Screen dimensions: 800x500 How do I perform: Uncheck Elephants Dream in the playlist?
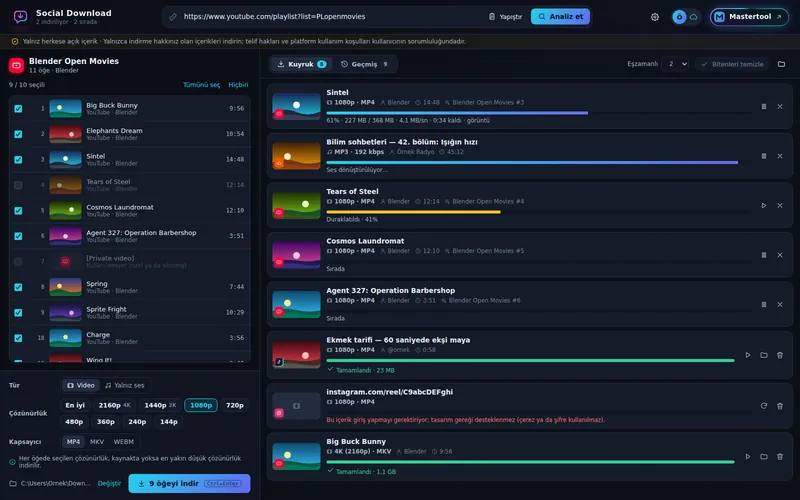coord(18,134)
